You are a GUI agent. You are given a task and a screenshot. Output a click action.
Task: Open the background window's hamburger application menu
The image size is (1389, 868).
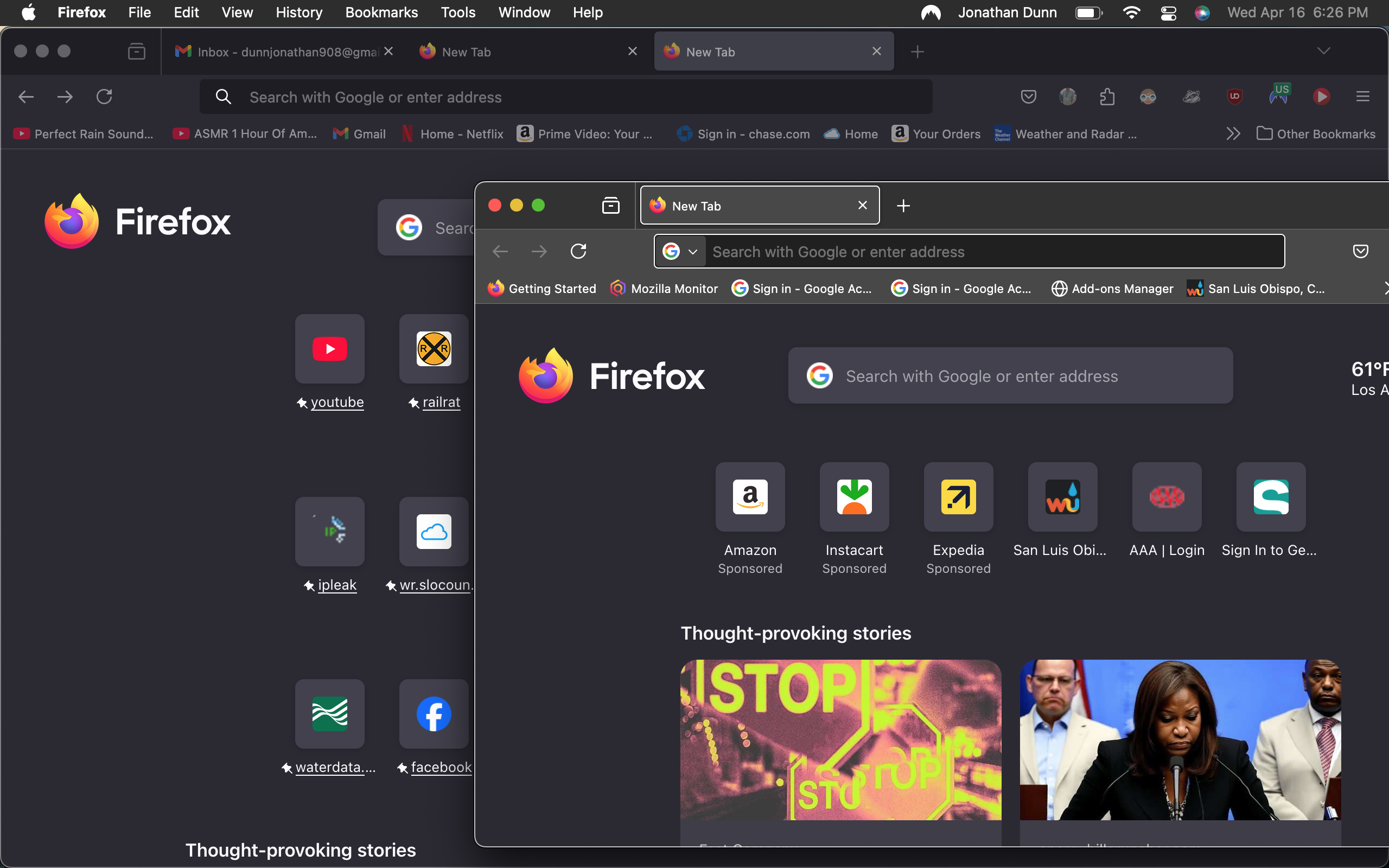[1362, 97]
